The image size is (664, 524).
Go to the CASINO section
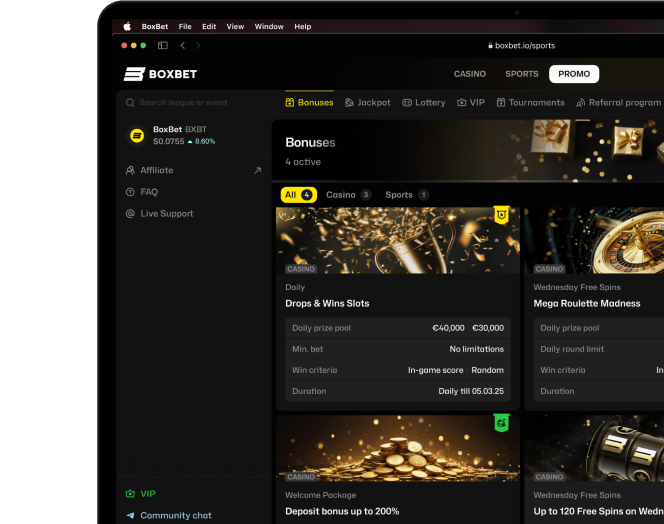tap(470, 74)
